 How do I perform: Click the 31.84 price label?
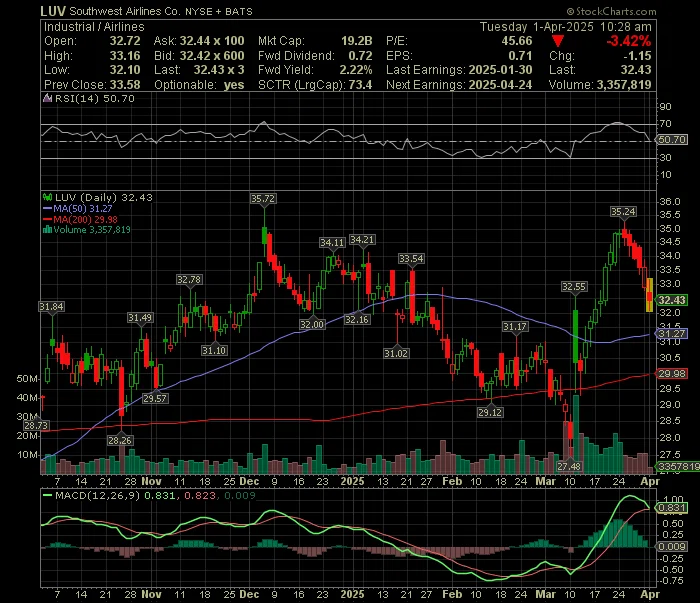pos(51,307)
